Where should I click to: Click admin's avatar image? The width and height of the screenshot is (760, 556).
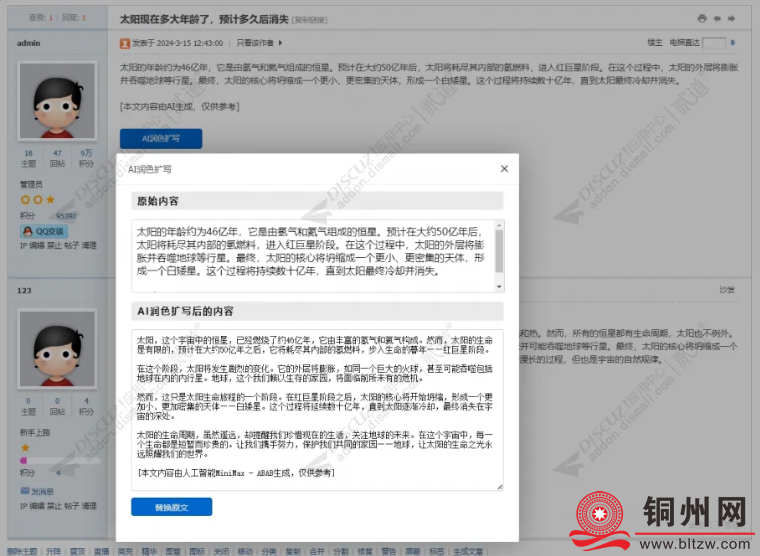coord(57,101)
